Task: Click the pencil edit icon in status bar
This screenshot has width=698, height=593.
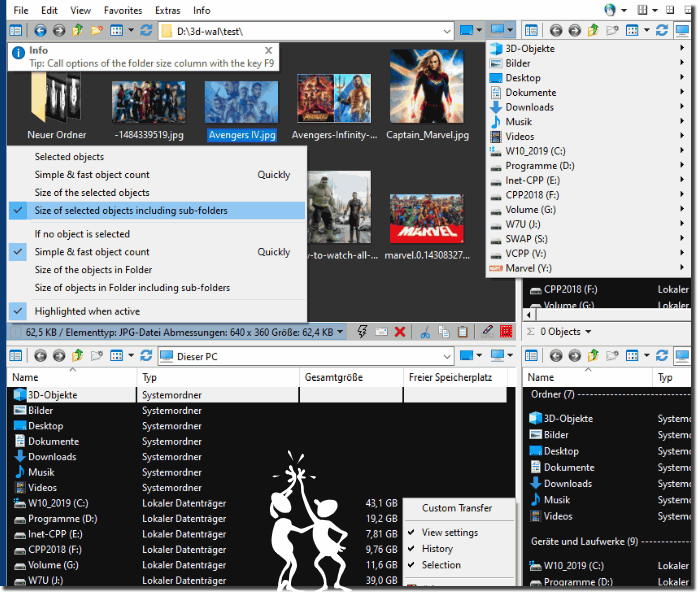Action: pos(487,332)
